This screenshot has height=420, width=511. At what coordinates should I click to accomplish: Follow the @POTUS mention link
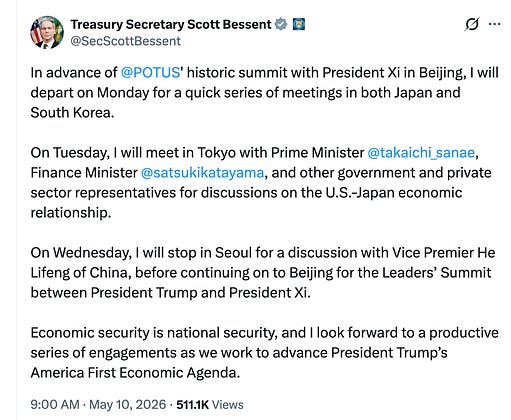[x=150, y=73]
